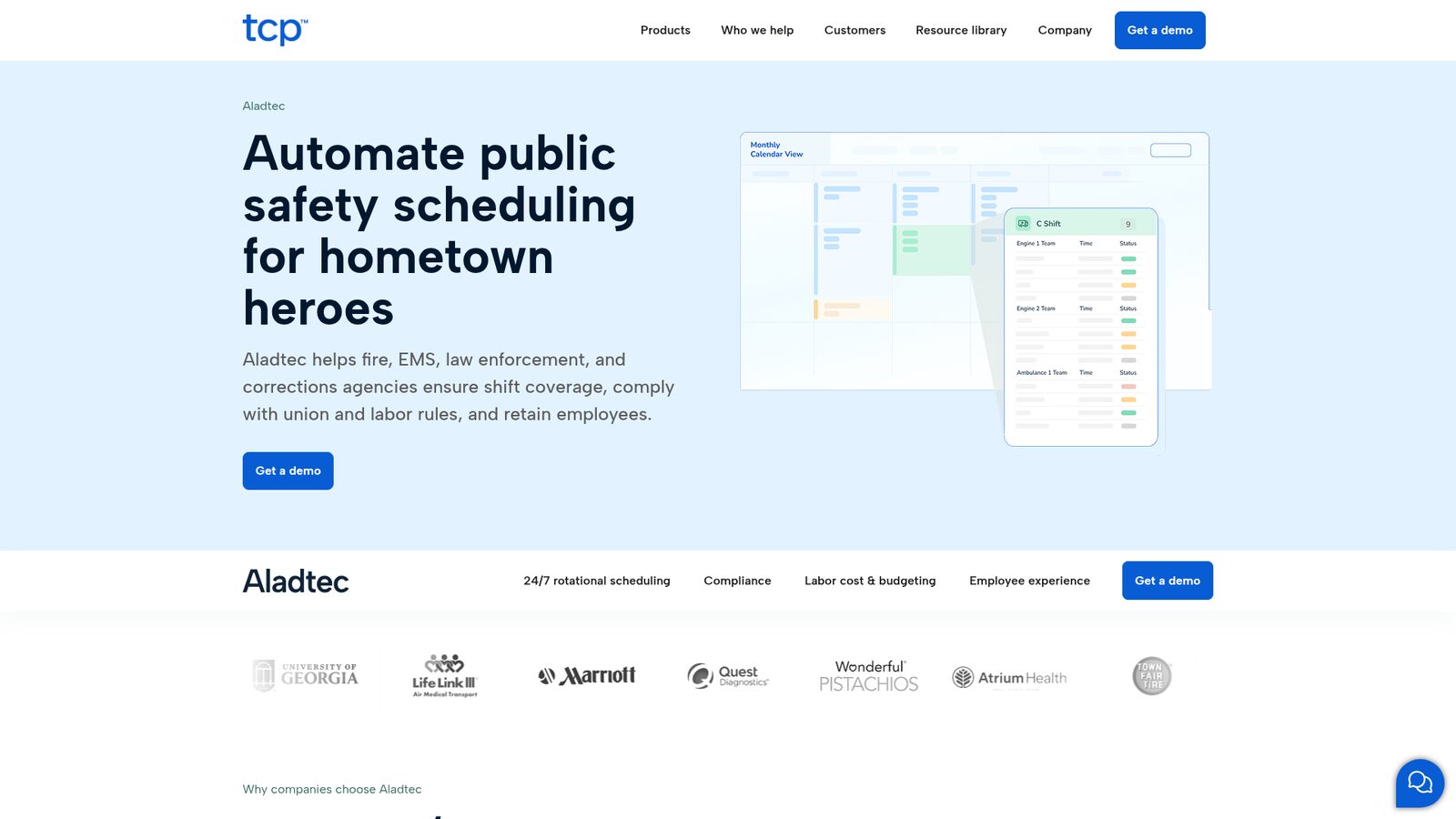Jump to Labor cost & budgeting section
The image size is (1456, 819).
coord(870,581)
